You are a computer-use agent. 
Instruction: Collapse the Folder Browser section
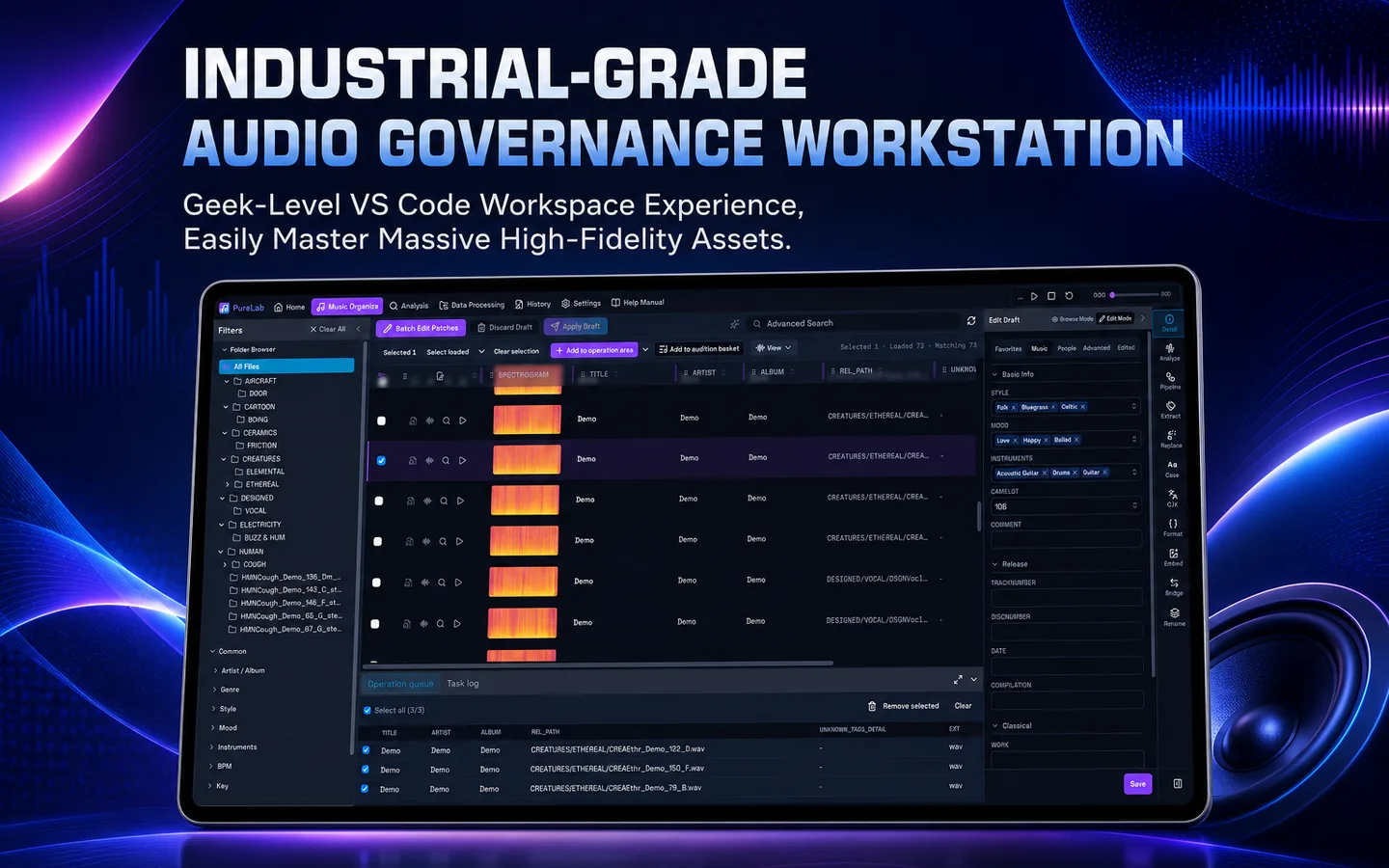[x=225, y=350]
